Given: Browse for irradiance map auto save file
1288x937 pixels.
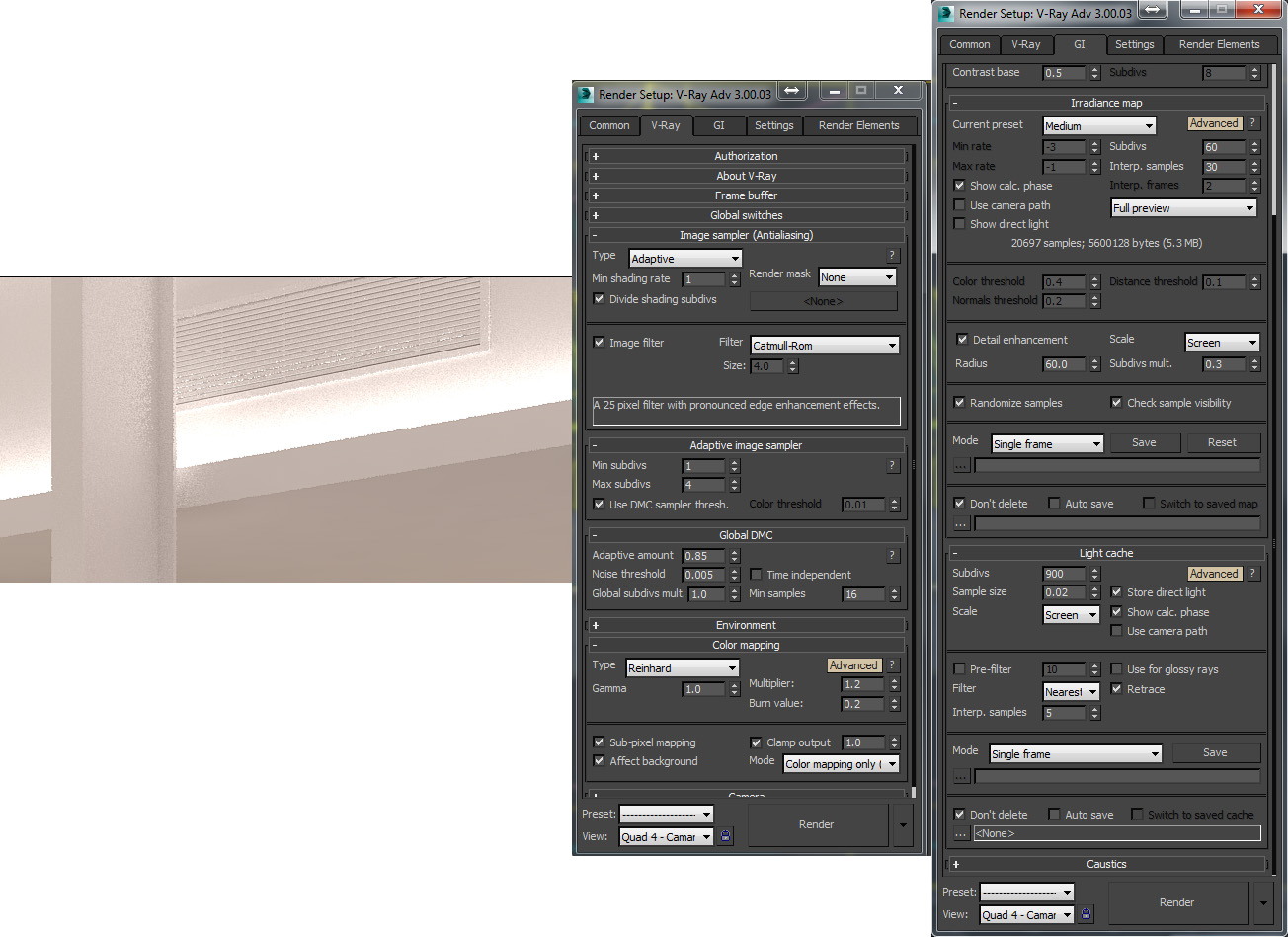Looking at the screenshot, I should click(x=961, y=524).
